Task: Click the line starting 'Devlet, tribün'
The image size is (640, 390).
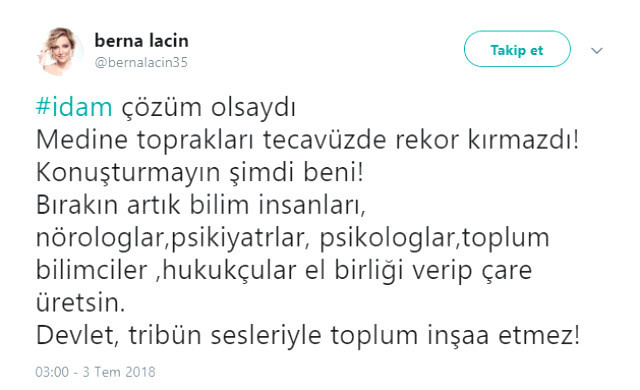Action: pos(308,336)
